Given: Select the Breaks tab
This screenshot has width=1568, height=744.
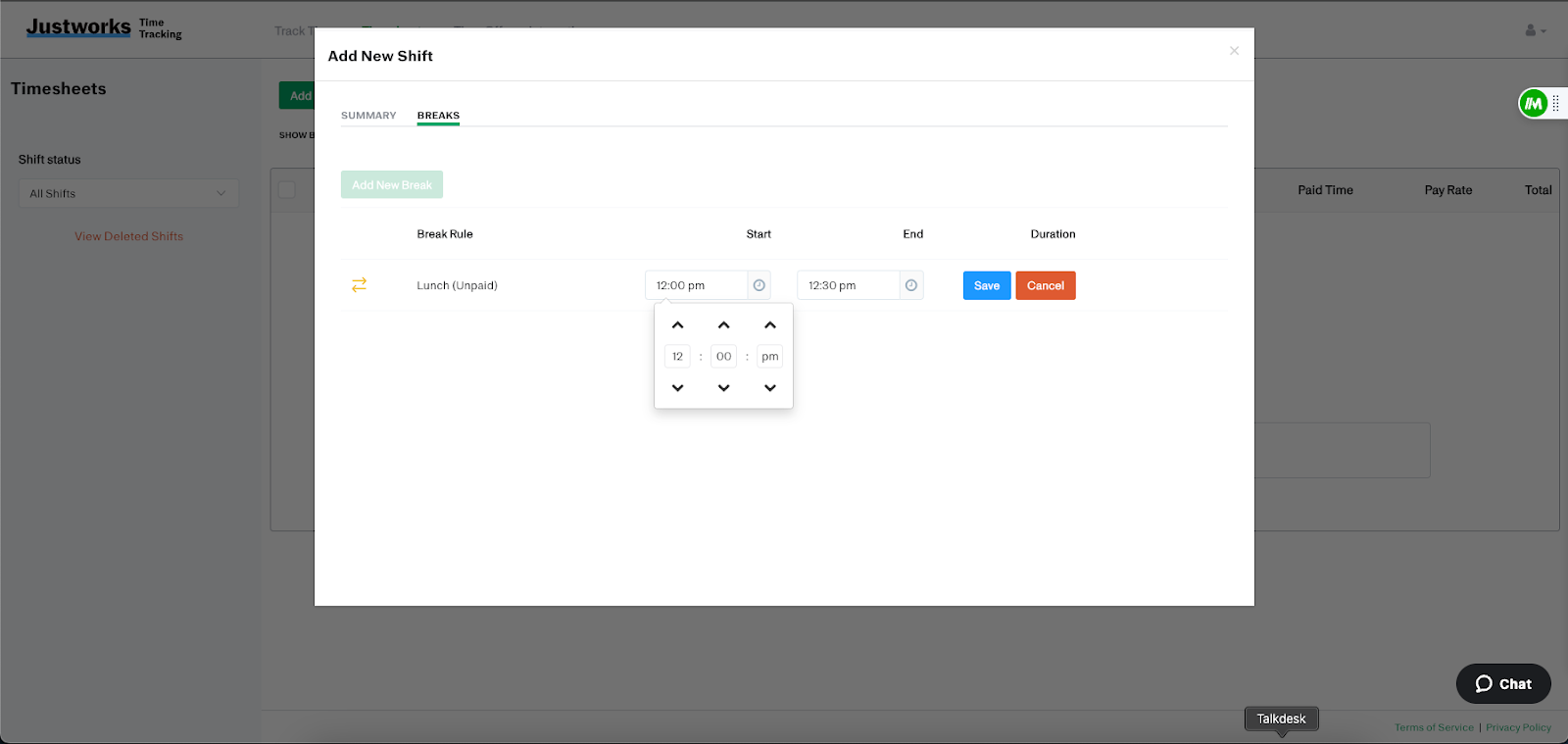Looking at the screenshot, I should (438, 116).
